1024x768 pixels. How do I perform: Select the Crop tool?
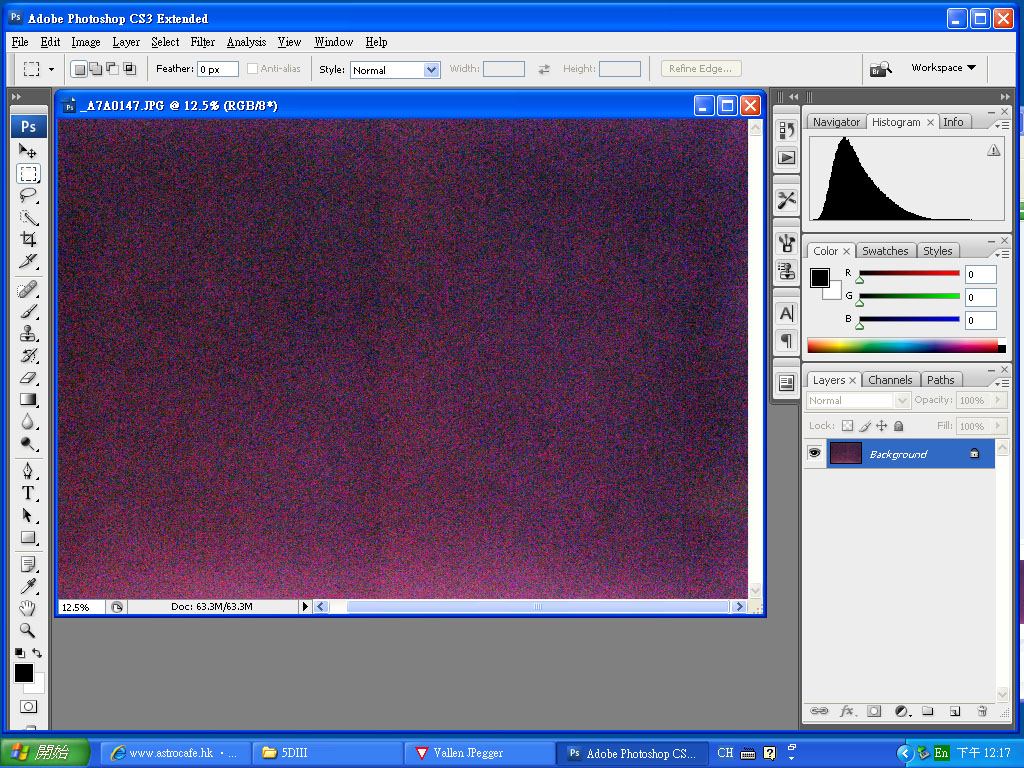pos(28,240)
